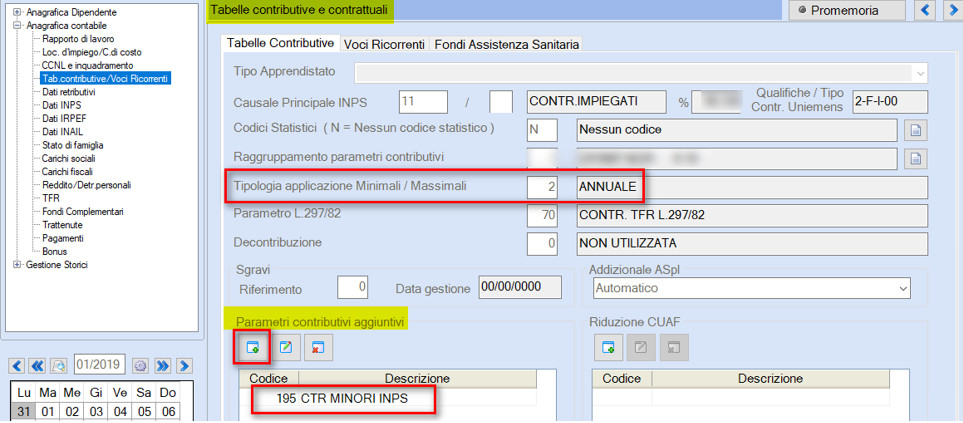Viewport: 963px width, 423px height.
Task: Click the disabled edit icon under Riduzione CUAF
Action: click(x=641, y=347)
